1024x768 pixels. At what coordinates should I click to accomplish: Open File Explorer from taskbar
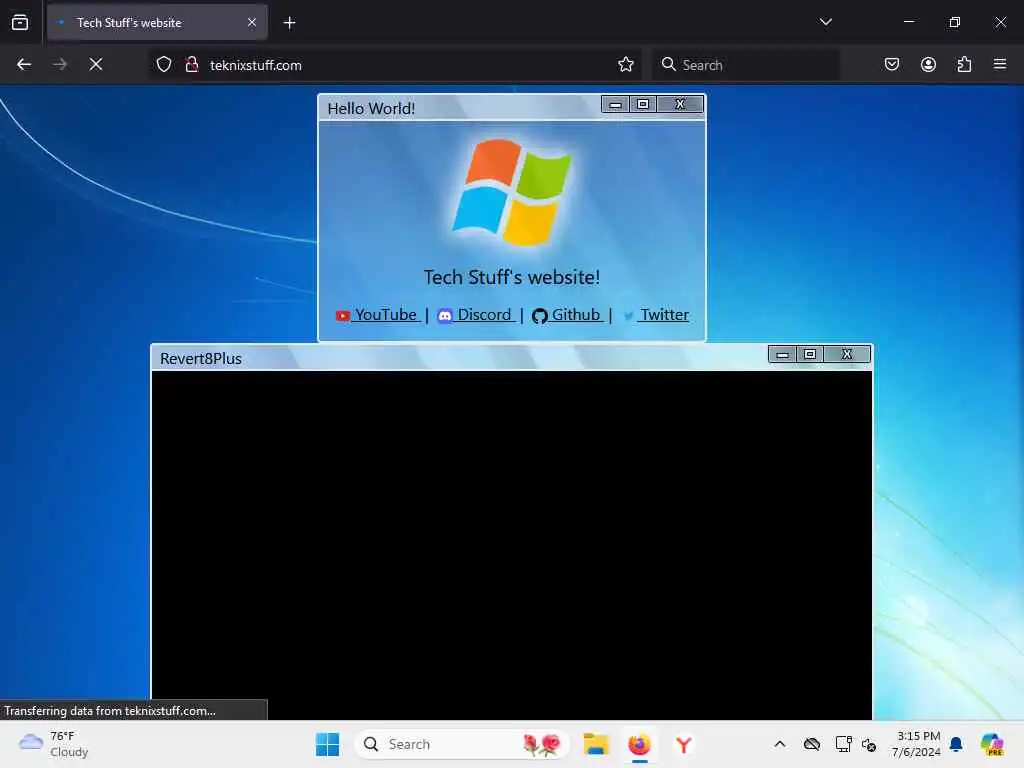(x=596, y=744)
